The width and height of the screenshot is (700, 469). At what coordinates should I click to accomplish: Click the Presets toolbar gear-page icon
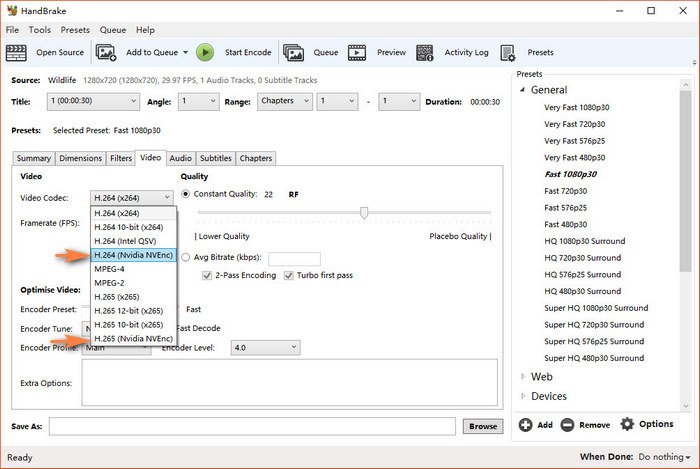(508, 53)
